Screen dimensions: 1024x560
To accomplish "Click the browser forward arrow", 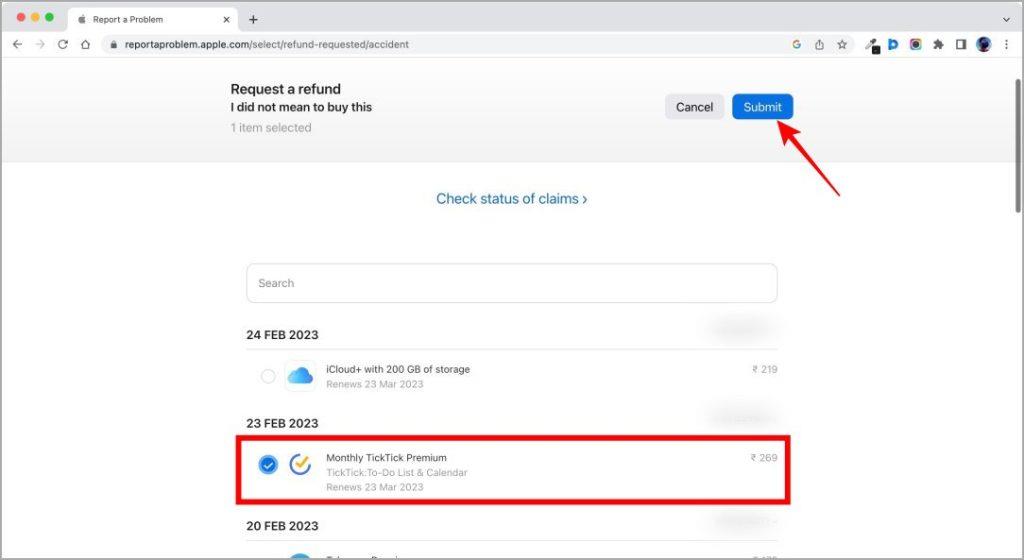I will (x=40, y=44).
